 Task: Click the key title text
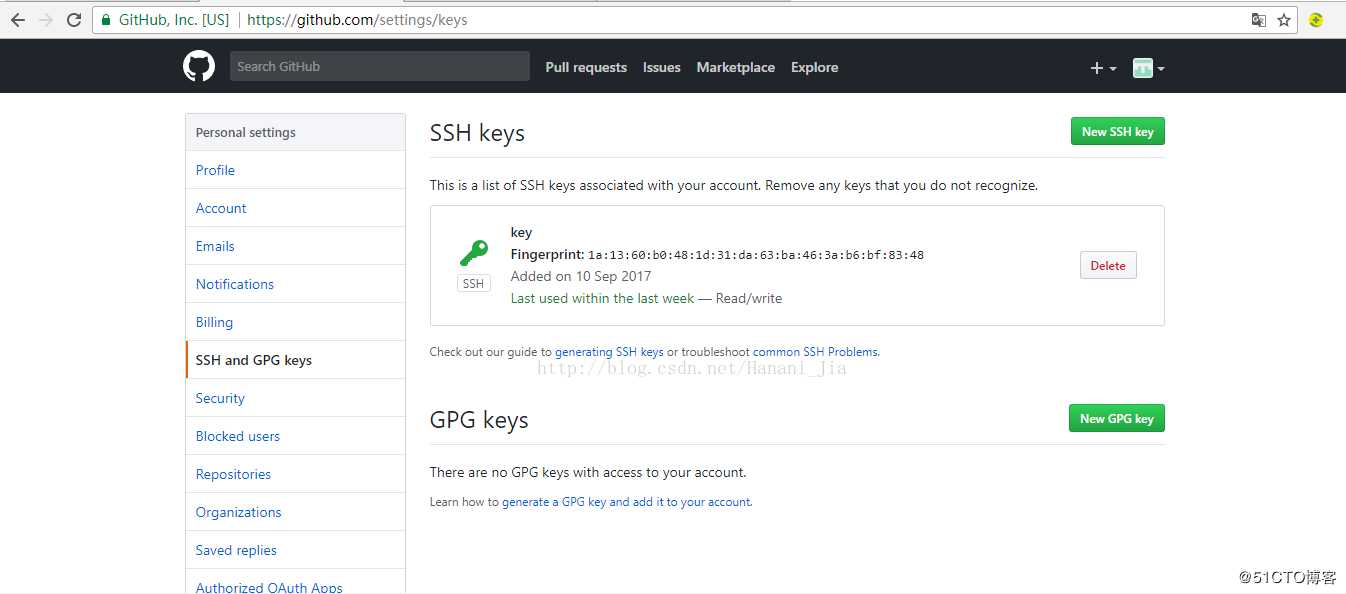[x=521, y=232]
